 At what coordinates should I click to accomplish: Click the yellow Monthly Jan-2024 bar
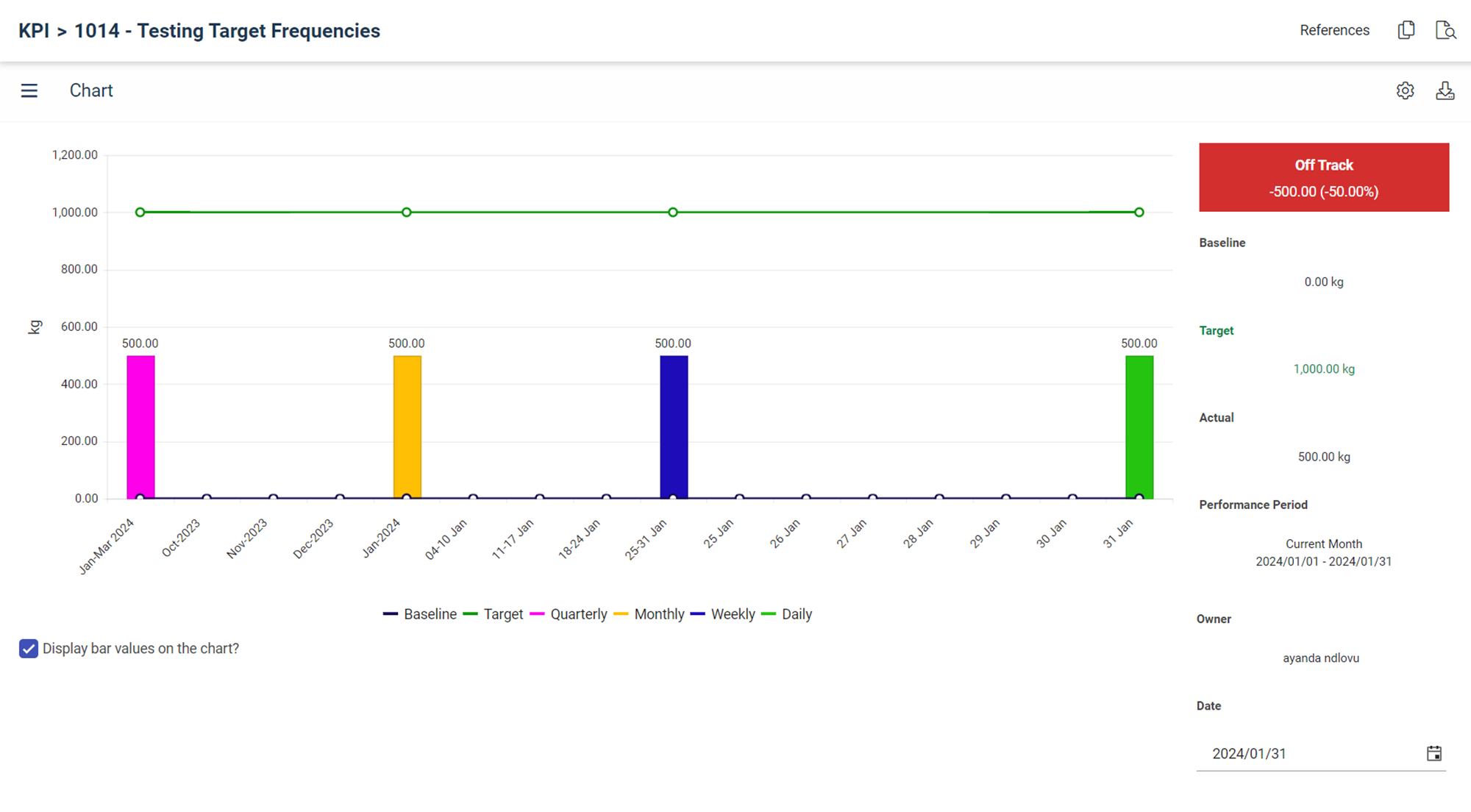click(407, 427)
